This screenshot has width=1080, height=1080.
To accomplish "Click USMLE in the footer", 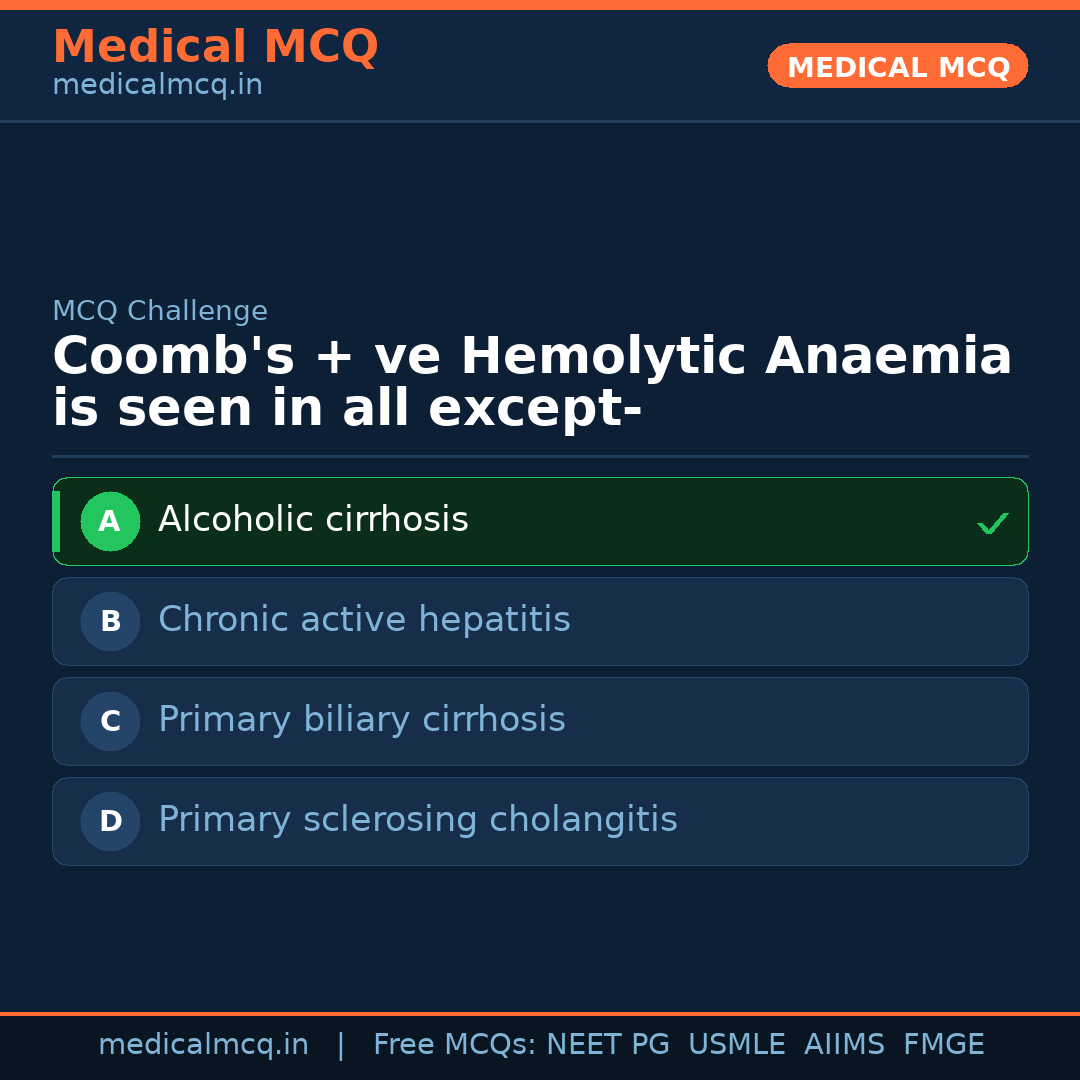I will pos(737,1045).
